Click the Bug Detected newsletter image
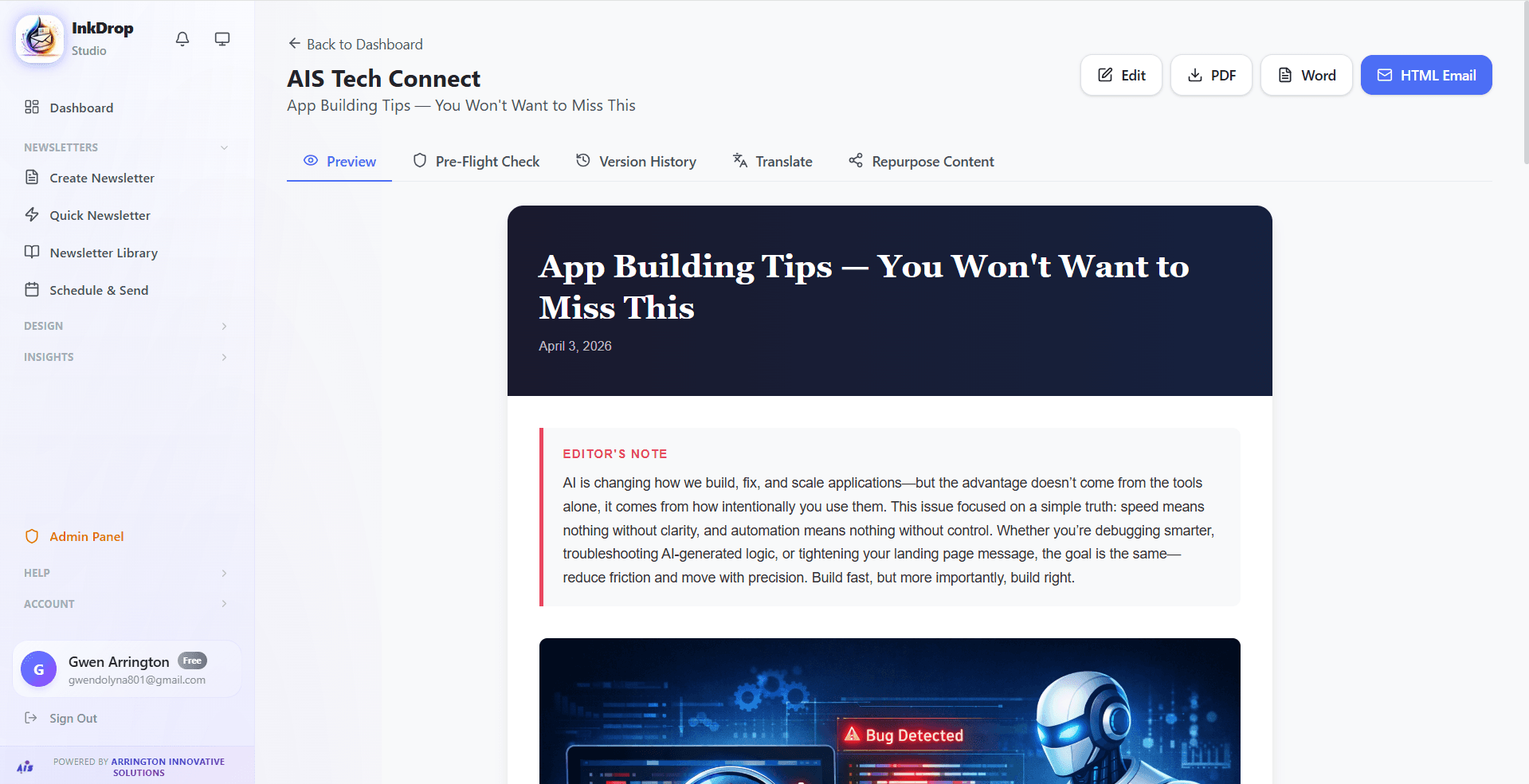This screenshot has width=1529, height=784. pyautogui.click(x=889, y=711)
